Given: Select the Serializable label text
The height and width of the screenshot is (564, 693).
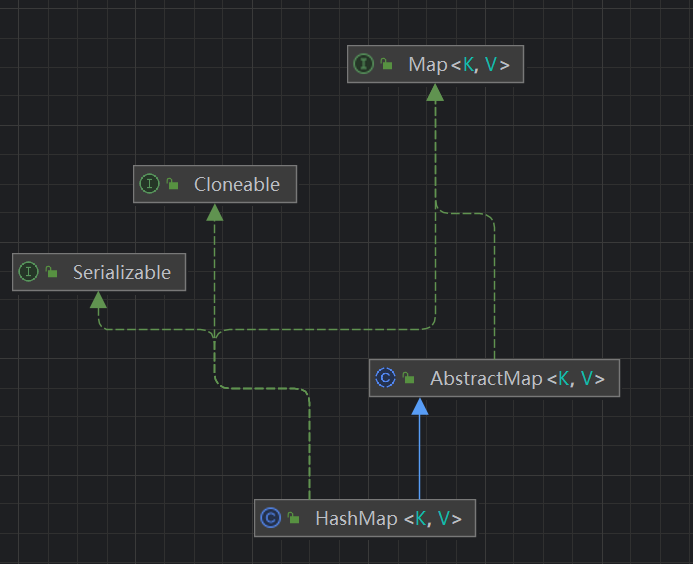Looking at the screenshot, I should [x=121, y=272].
